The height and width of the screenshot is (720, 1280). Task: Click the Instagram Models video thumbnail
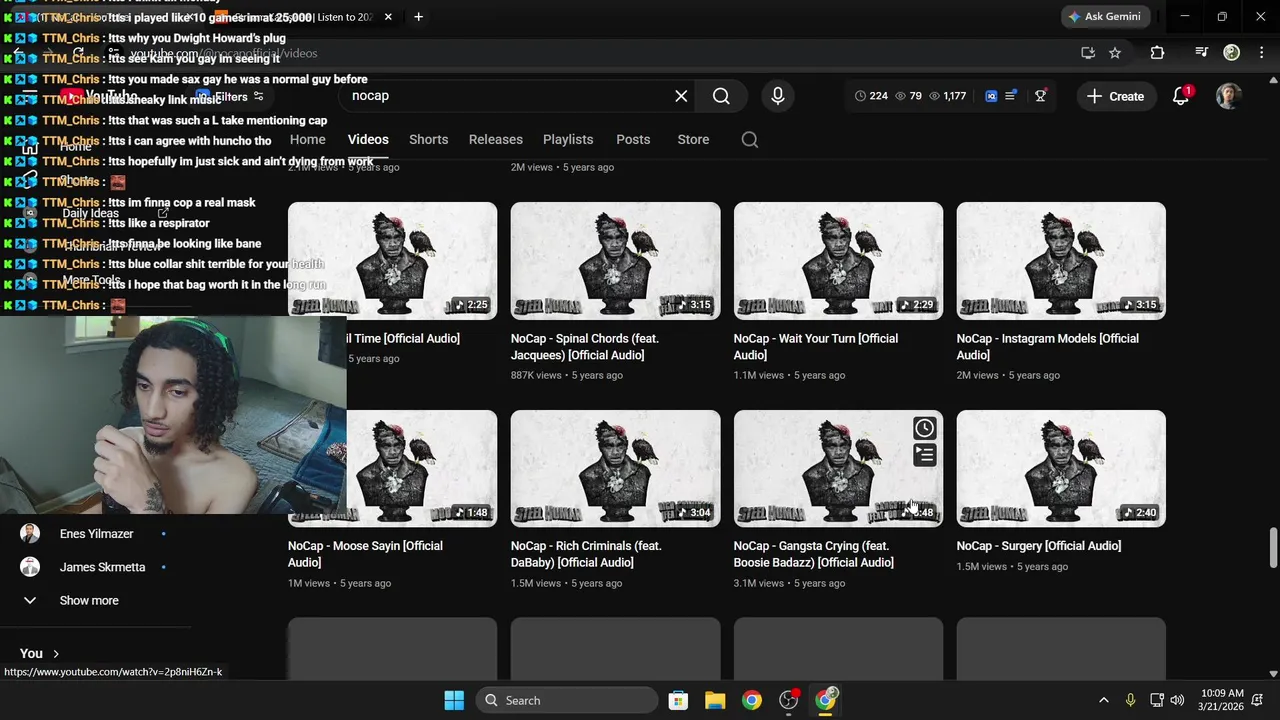(x=1061, y=261)
